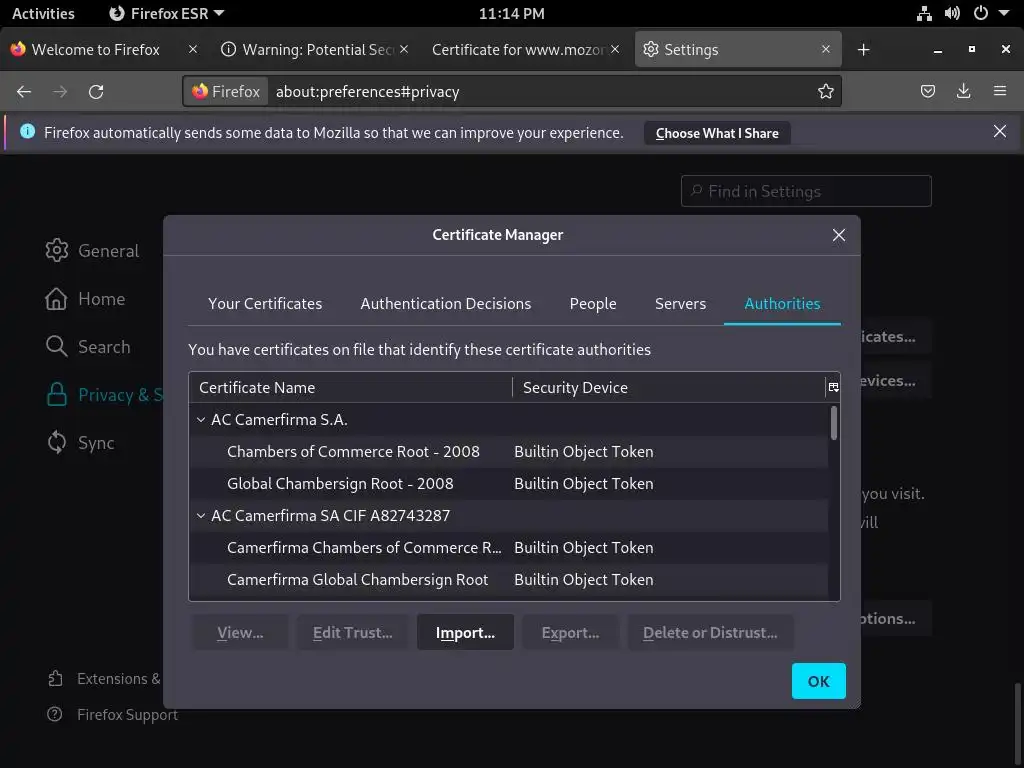Select Camerfirma Global Chambersign Root row
The height and width of the screenshot is (768, 1024).
508,580
